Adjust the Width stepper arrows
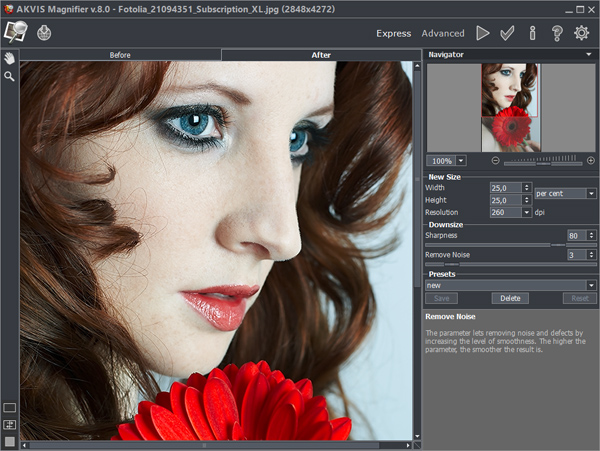The image size is (600, 451). coord(527,187)
